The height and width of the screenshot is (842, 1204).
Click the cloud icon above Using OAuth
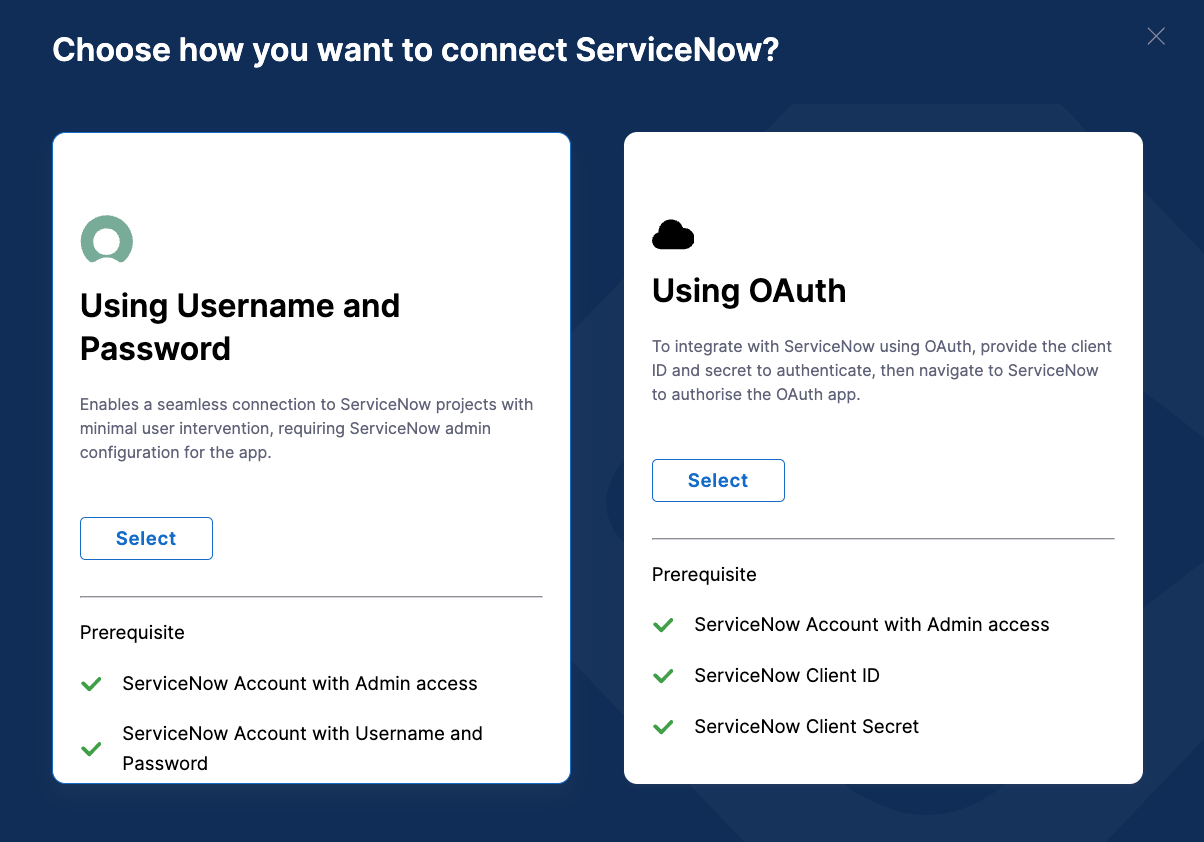click(x=673, y=235)
